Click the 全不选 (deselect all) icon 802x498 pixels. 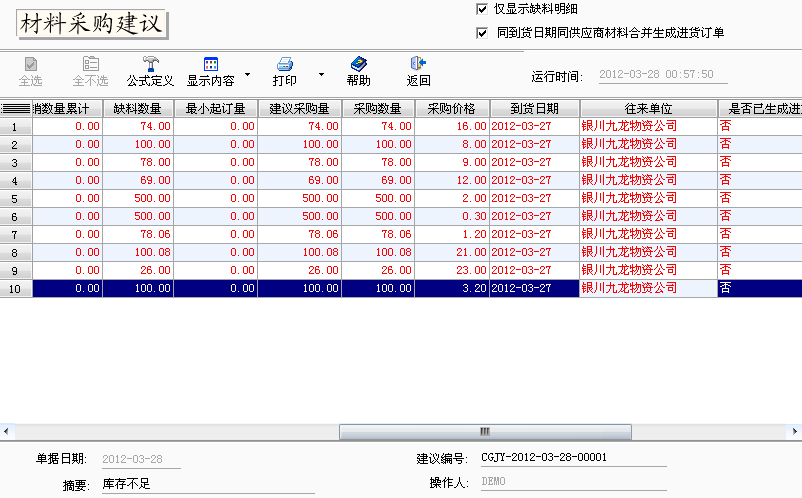click(x=90, y=64)
